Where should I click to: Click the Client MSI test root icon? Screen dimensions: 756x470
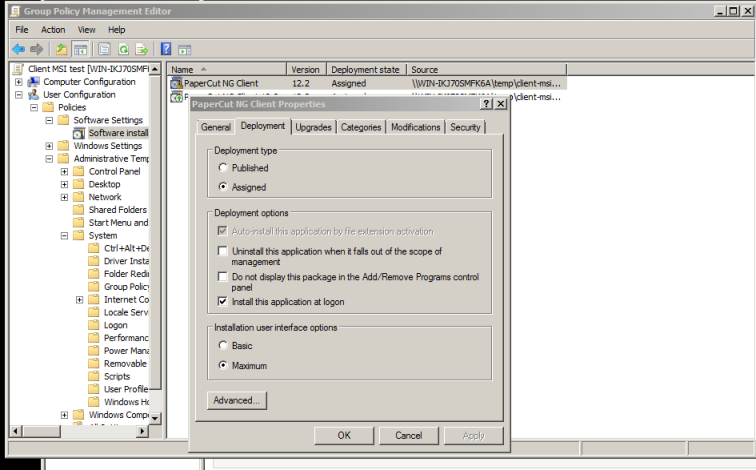(x=18, y=69)
